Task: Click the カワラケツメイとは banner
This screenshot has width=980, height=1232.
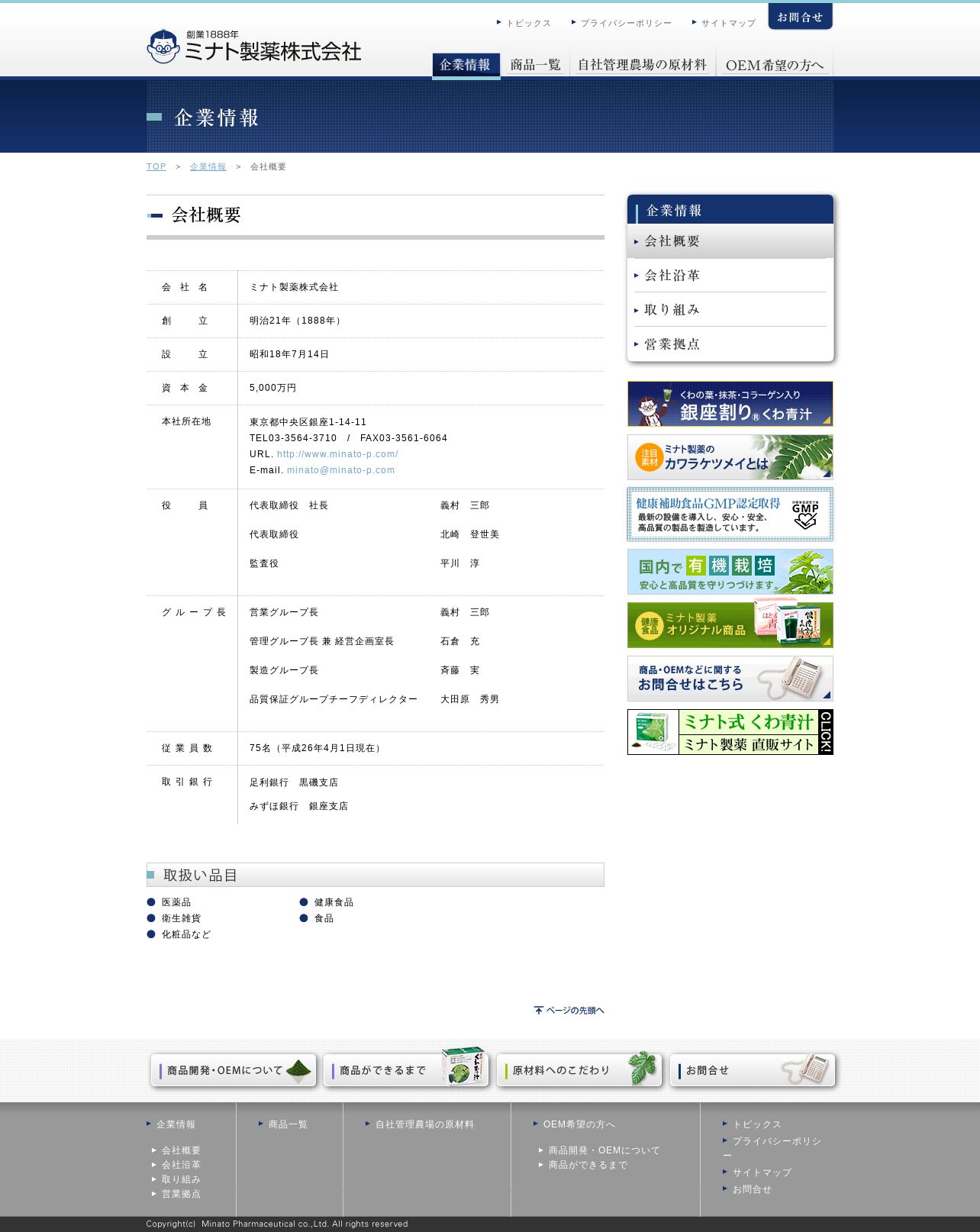Action: pyautogui.click(x=730, y=457)
